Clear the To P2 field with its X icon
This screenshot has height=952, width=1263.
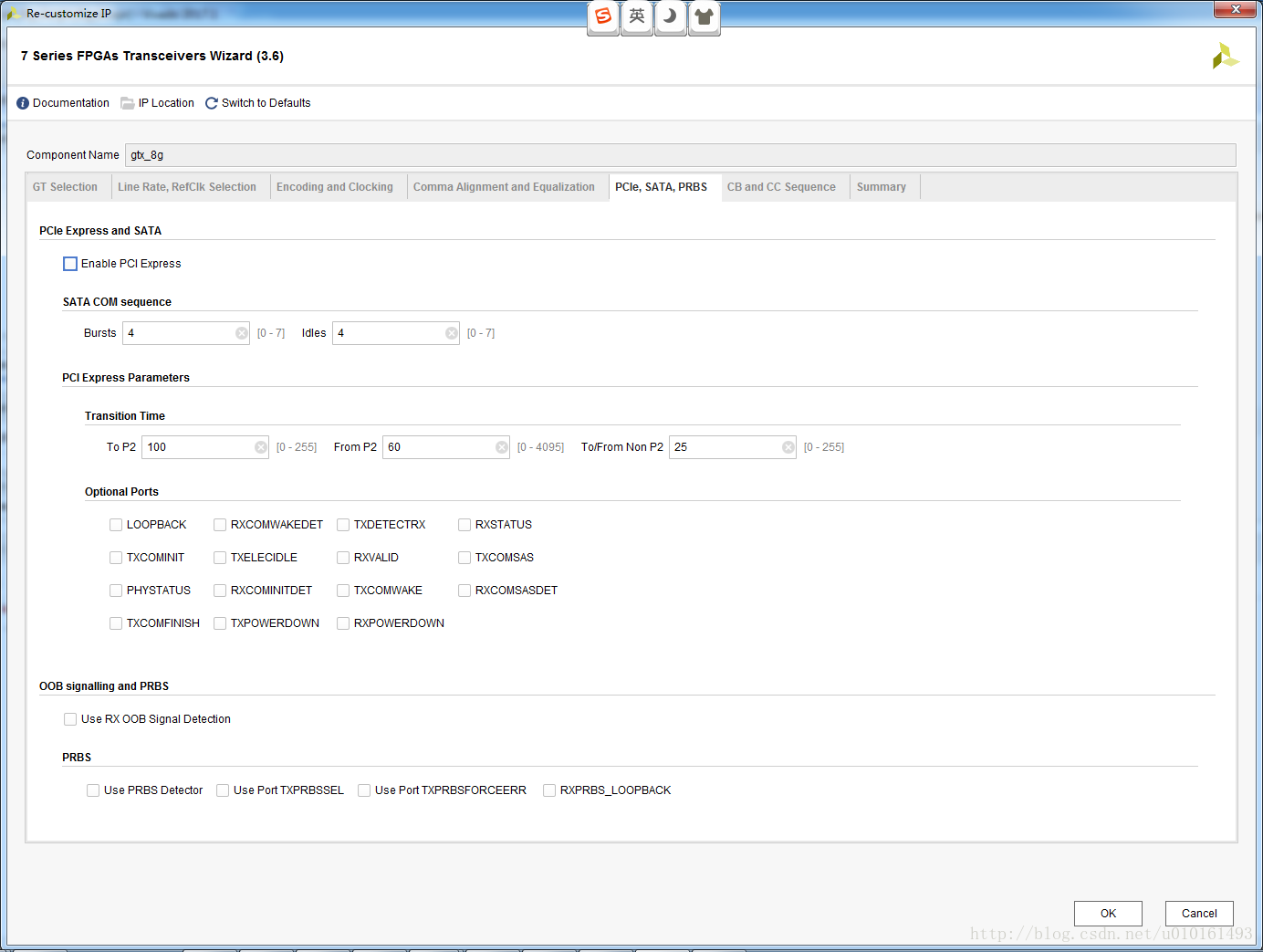coord(261,447)
